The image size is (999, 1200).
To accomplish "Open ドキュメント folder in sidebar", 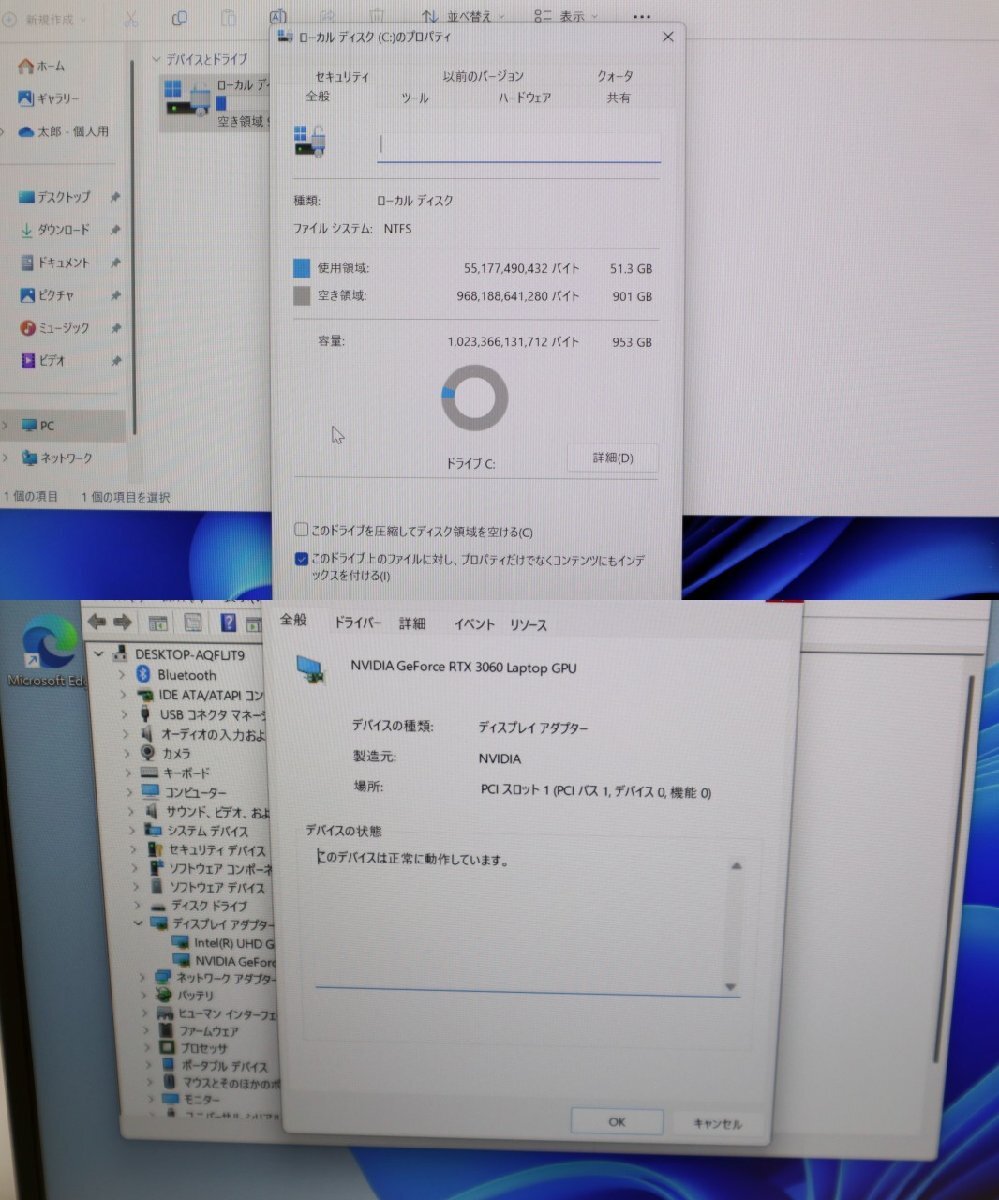I will 55,263.
